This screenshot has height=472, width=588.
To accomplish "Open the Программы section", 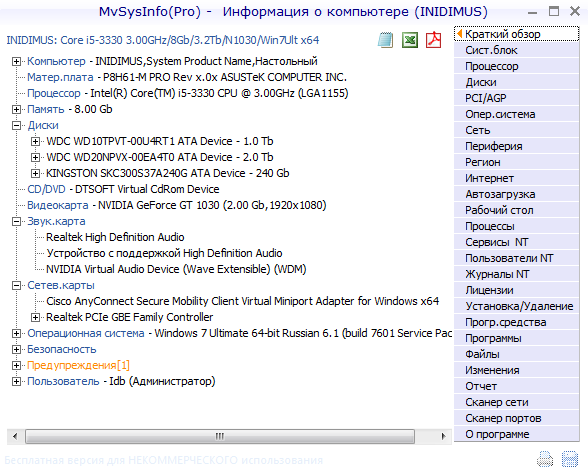I will pos(516,338).
